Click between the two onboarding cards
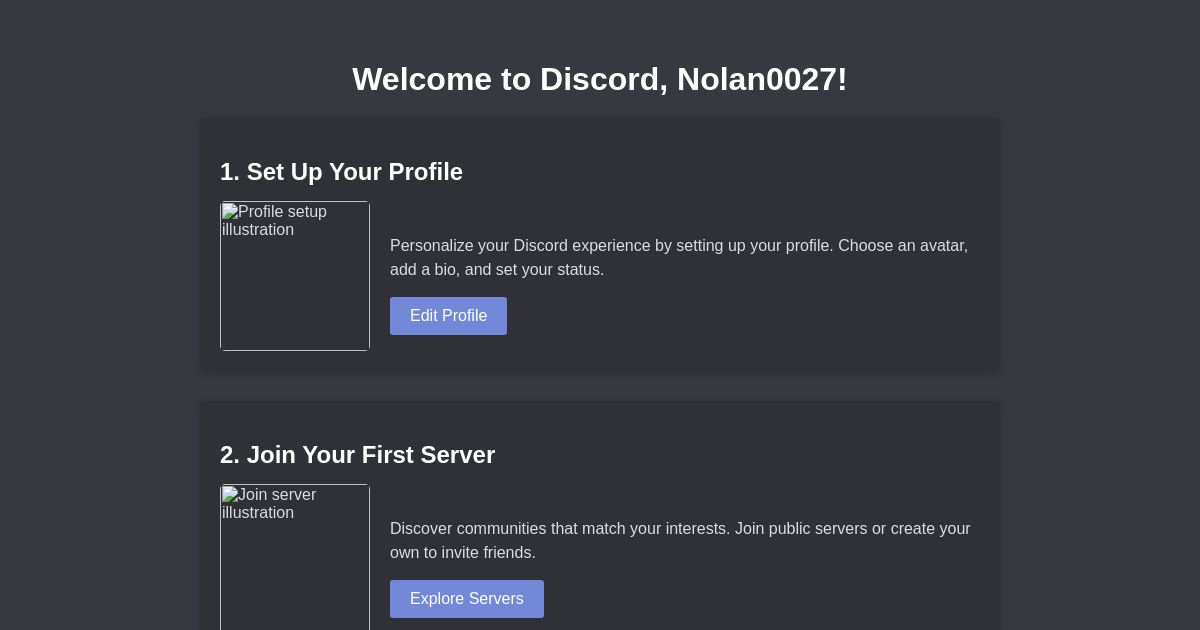This screenshot has width=1200, height=630. click(x=600, y=386)
